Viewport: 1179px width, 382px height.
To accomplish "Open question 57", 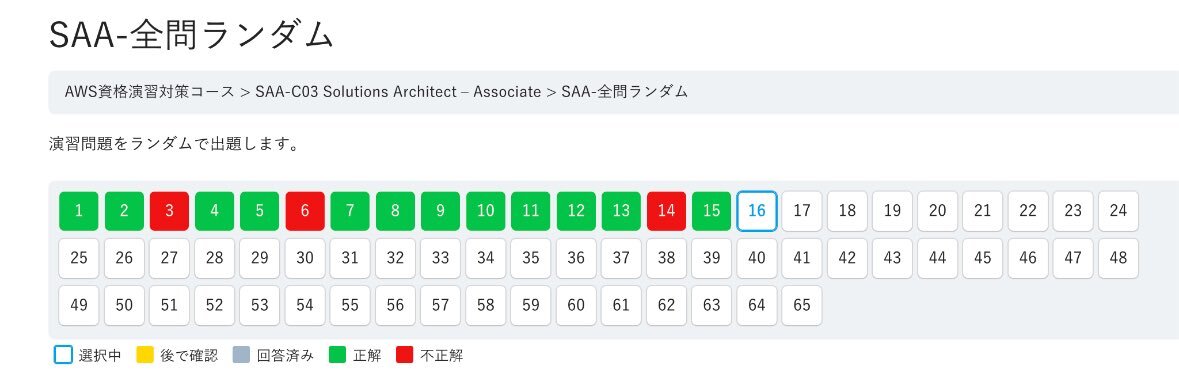I will [441, 305].
